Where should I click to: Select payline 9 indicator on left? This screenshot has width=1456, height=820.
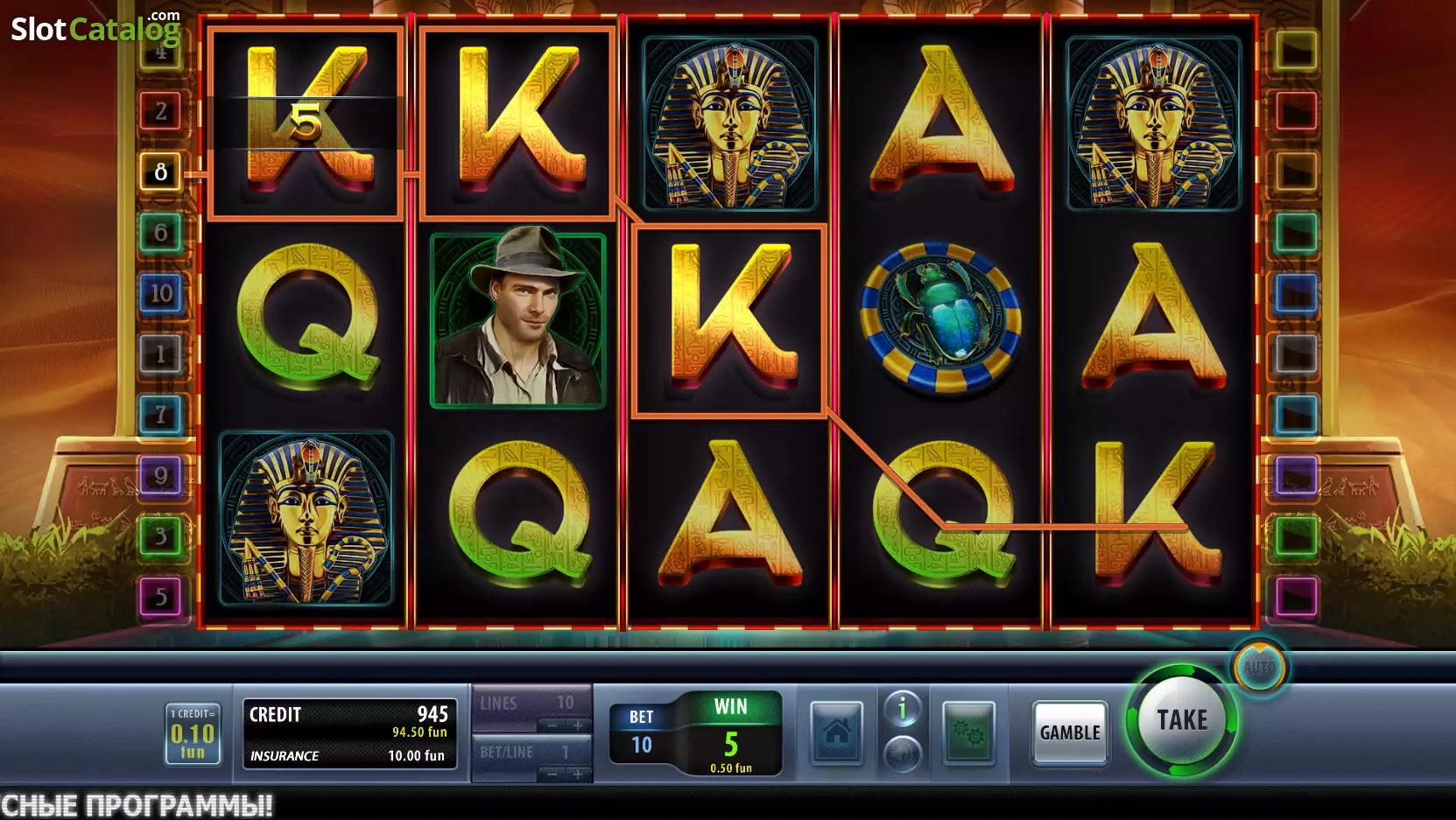(161, 475)
